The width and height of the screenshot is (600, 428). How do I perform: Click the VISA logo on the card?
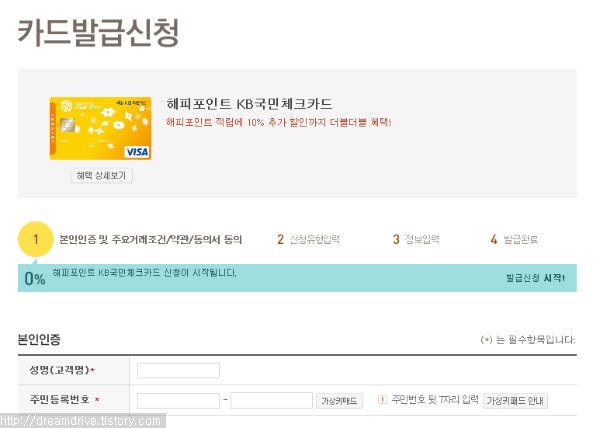137,152
